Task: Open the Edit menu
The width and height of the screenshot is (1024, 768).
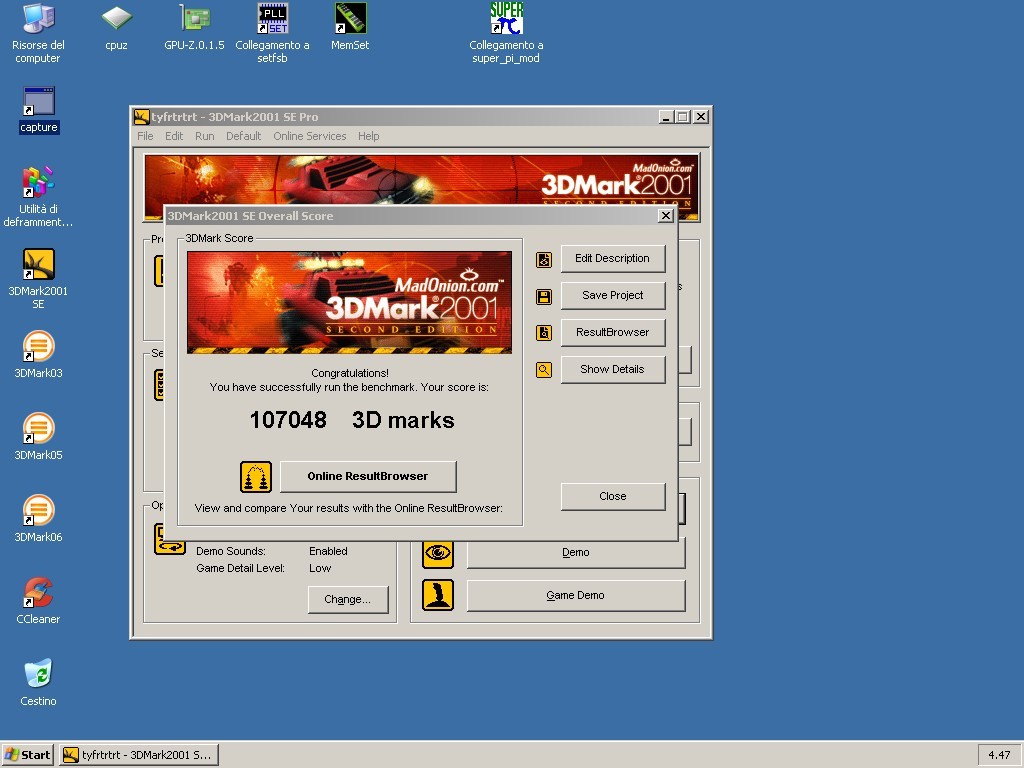Action: pyautogui.click(x=174, y=136)
